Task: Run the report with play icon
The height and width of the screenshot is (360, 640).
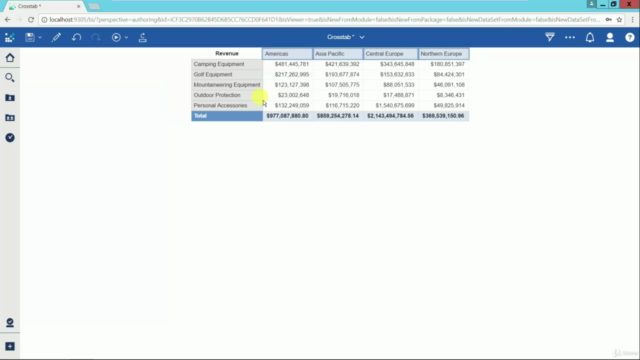Action: [116, 38]
